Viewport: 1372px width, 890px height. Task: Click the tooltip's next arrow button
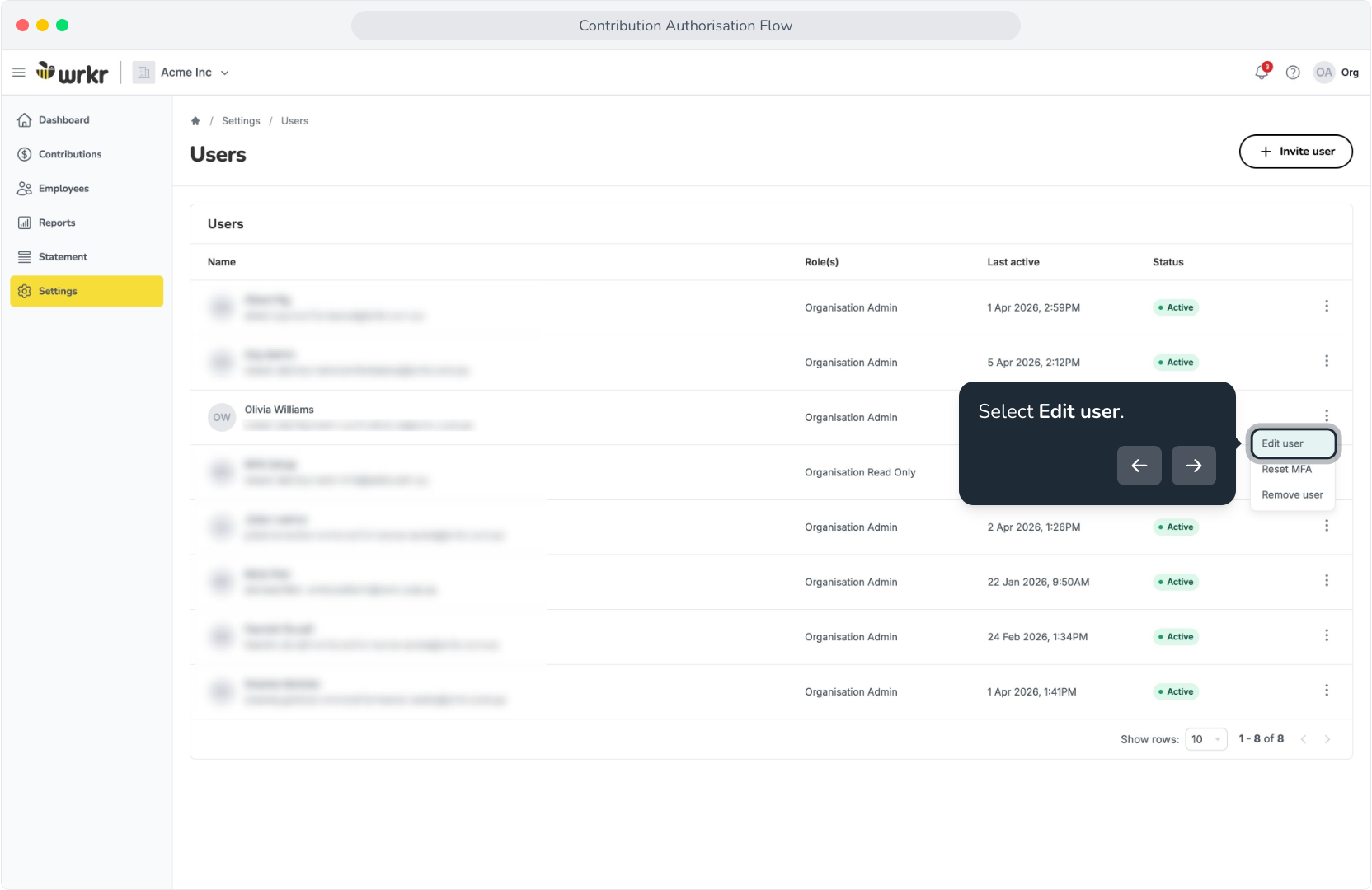click(x=1194, y=466)
